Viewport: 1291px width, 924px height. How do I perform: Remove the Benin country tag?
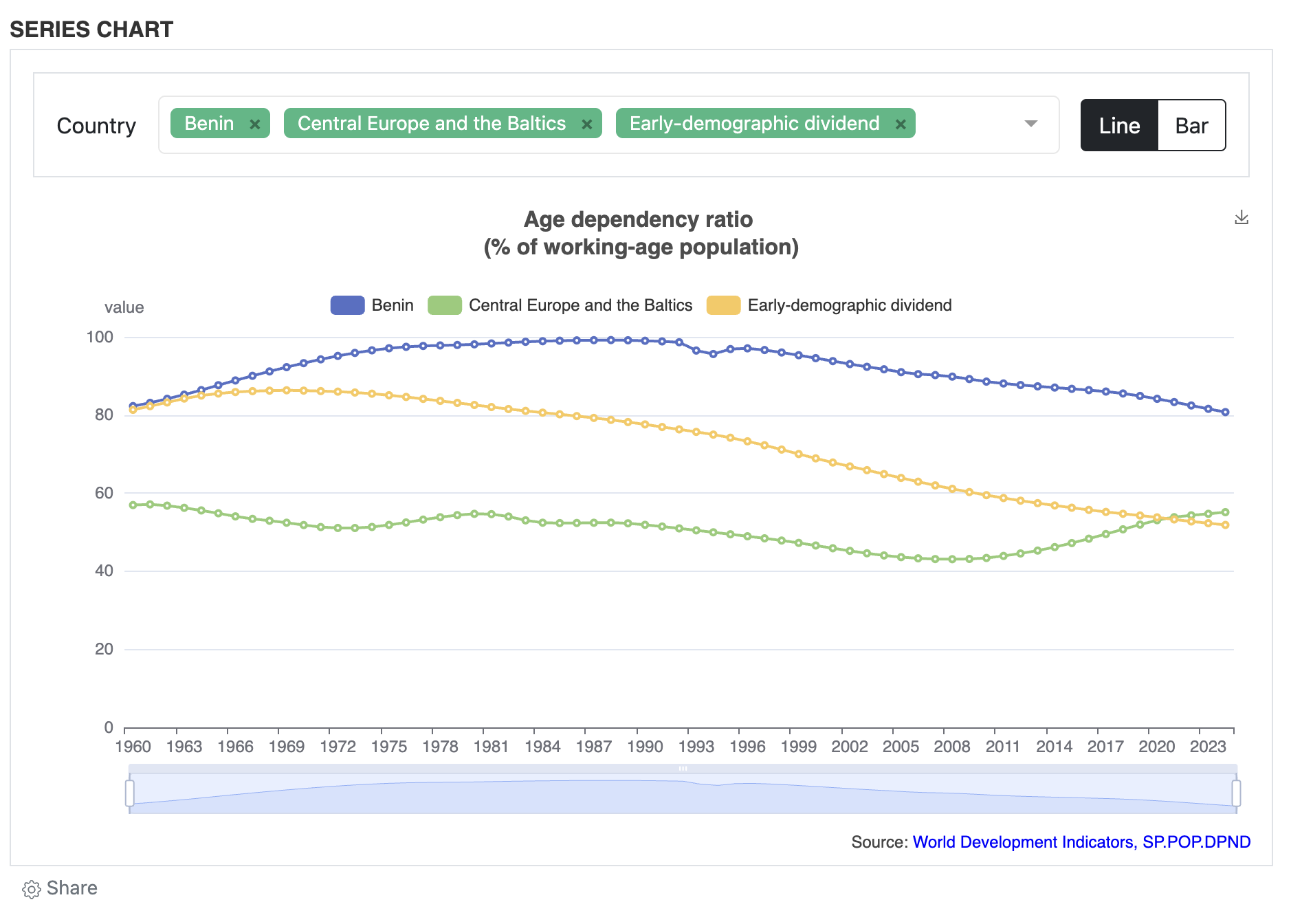tap(254, 124)
